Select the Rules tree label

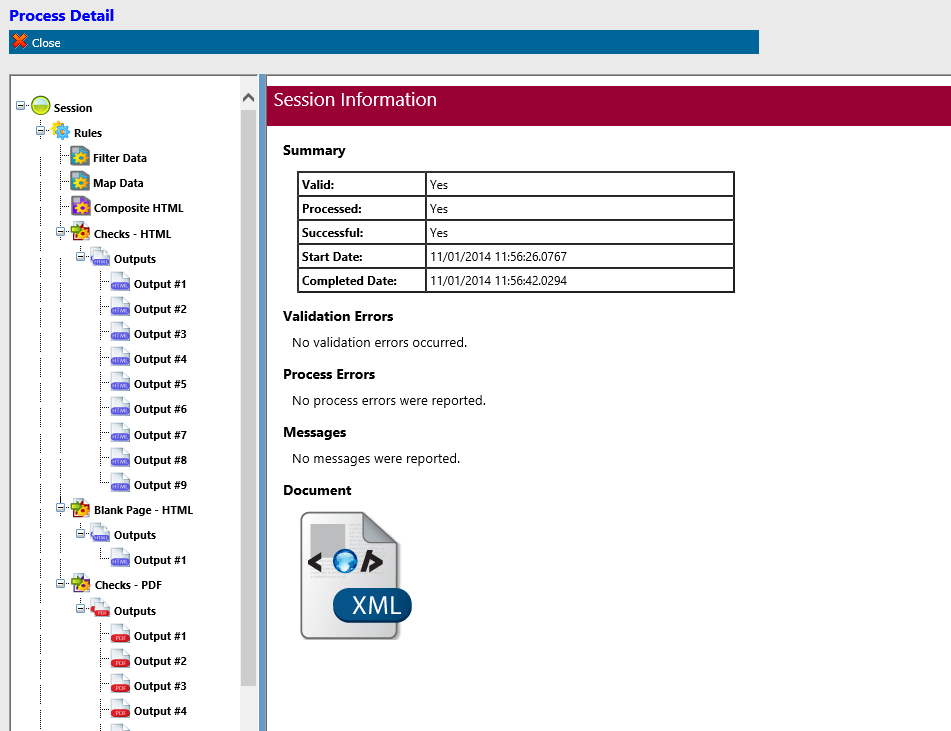click(88, 133)
